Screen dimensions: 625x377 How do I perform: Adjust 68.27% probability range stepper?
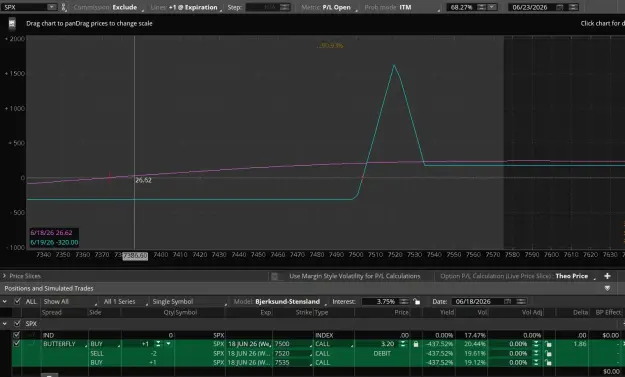click(482, 7)
